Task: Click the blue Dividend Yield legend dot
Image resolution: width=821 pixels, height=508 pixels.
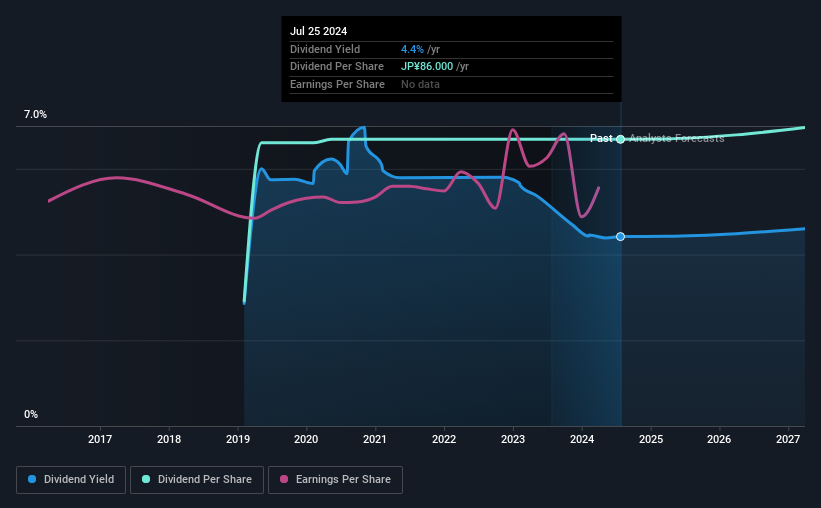Action: click(x=32, y=479)
